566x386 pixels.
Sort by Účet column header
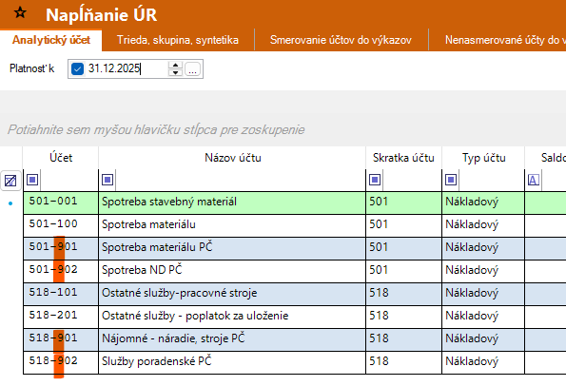pyautogui.click(x=61, y=158)
